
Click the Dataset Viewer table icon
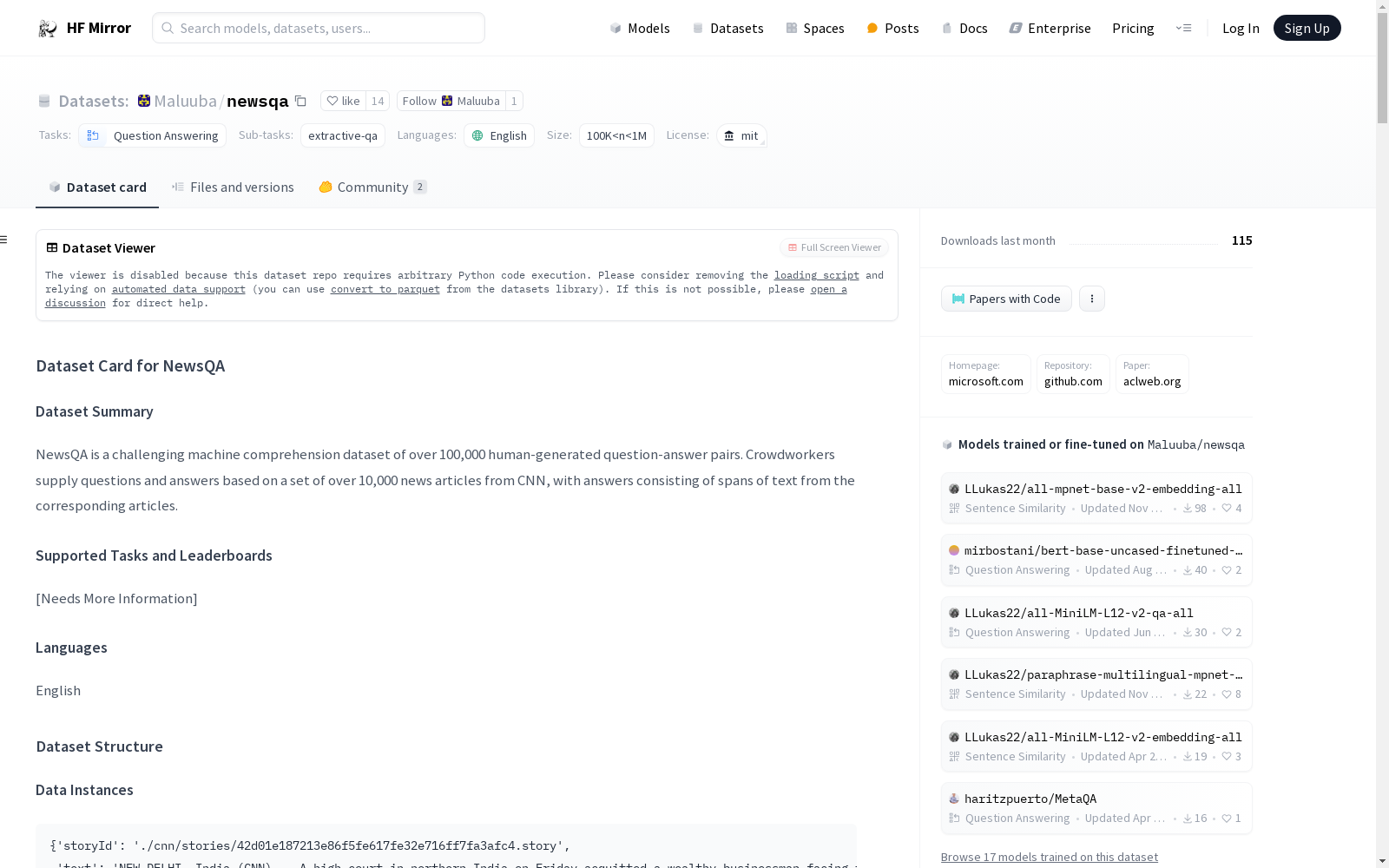coord(52,247)
